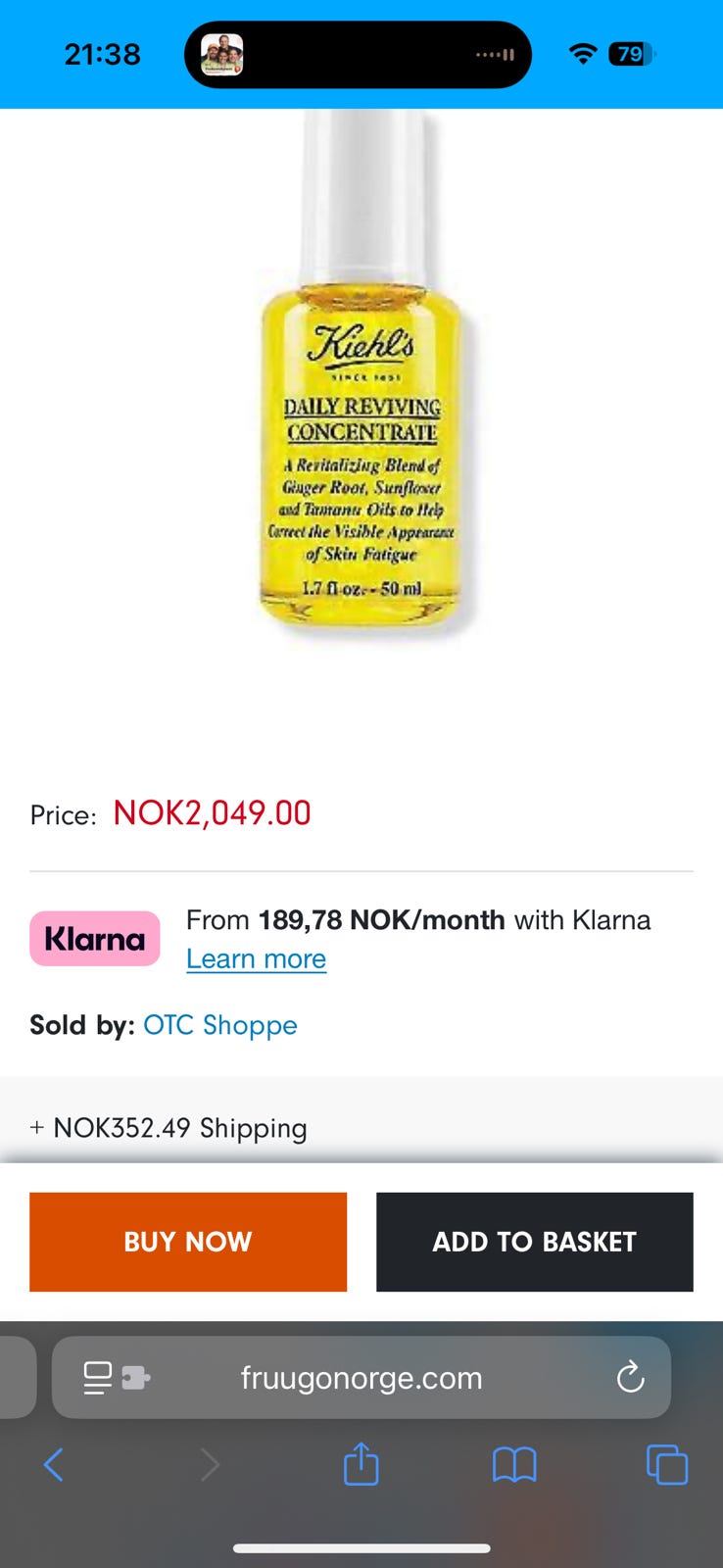723x1568 pixels.
Task: Tap the fruugonorge.com address field
Action: [x=361, y=1378]
